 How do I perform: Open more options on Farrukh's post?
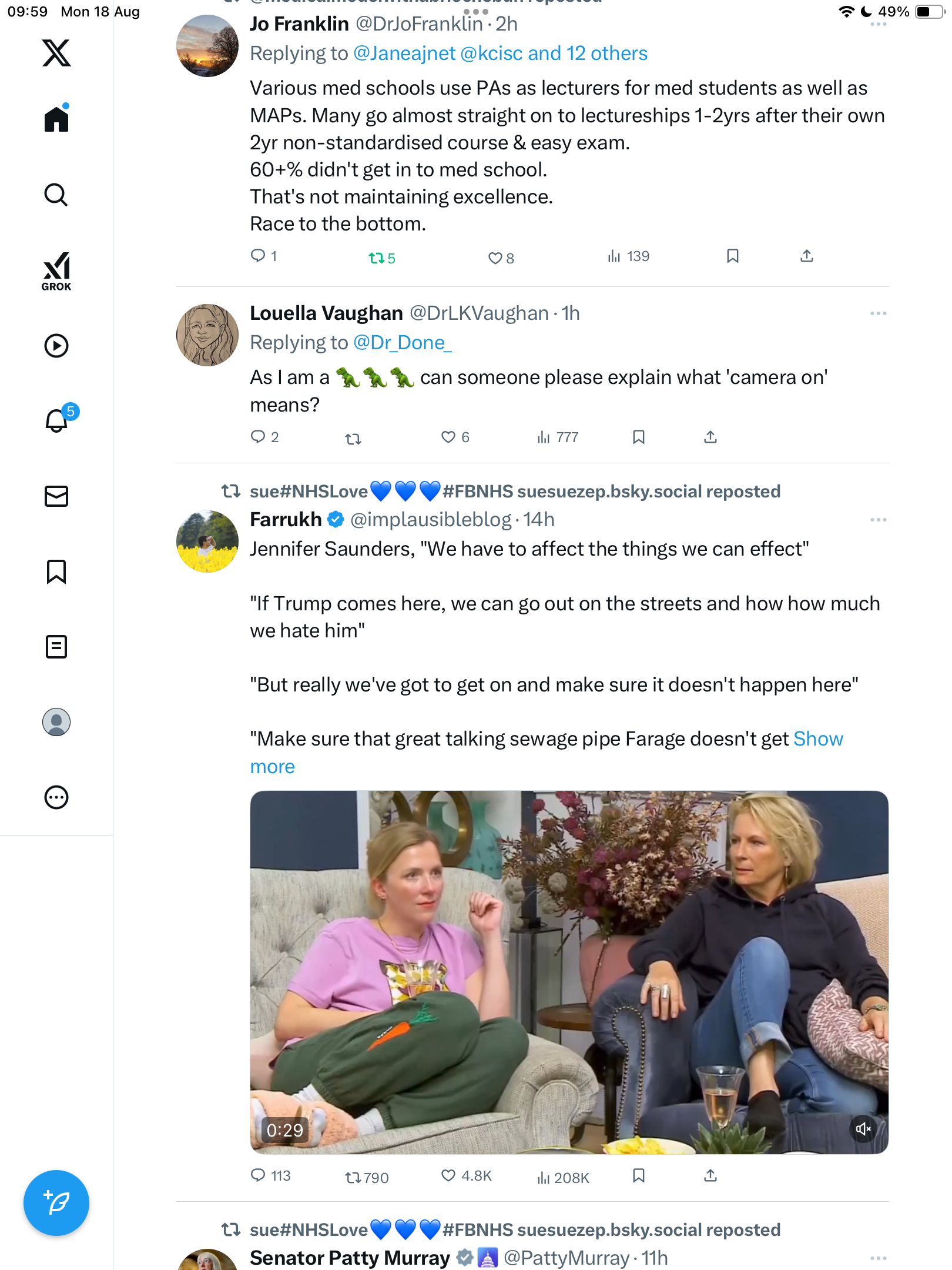(x=878, y=520)
